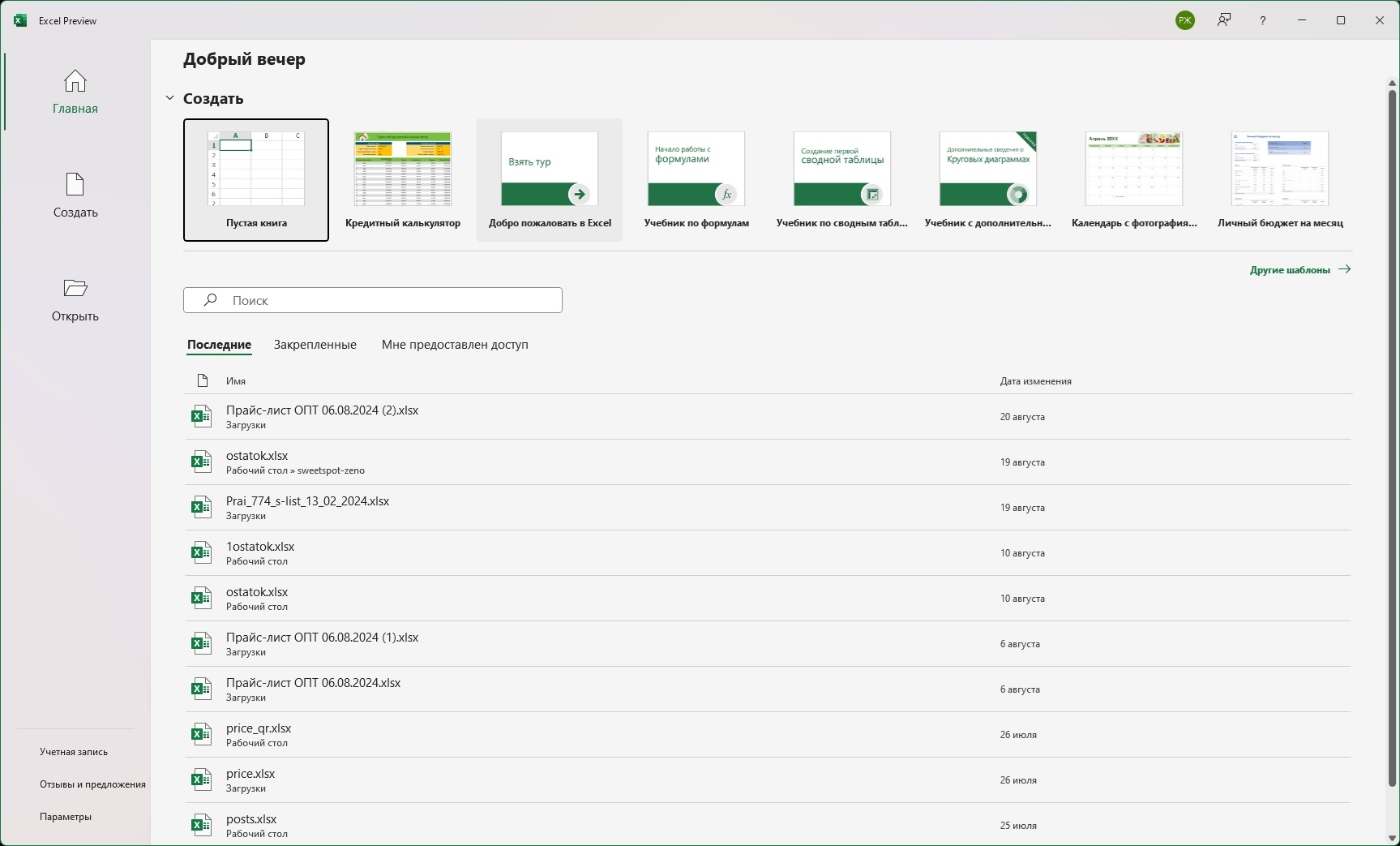
Task: Open the file Prai_774_s-list_13_02_2024.xlsx
Action: pos(768,508)
